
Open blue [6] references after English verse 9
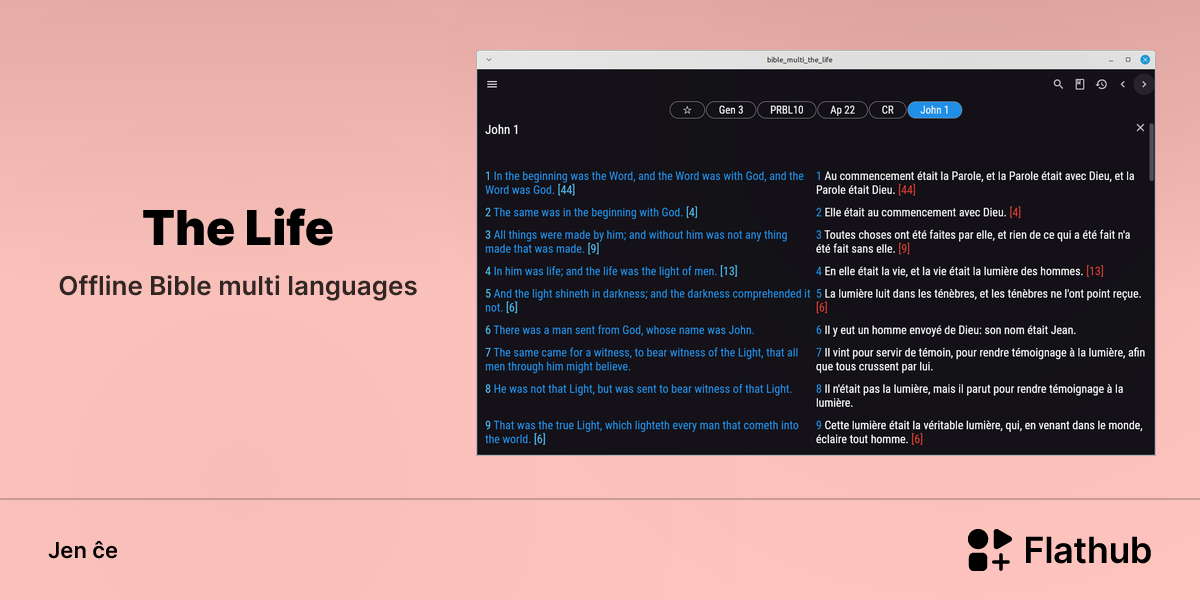click(540, 440)
